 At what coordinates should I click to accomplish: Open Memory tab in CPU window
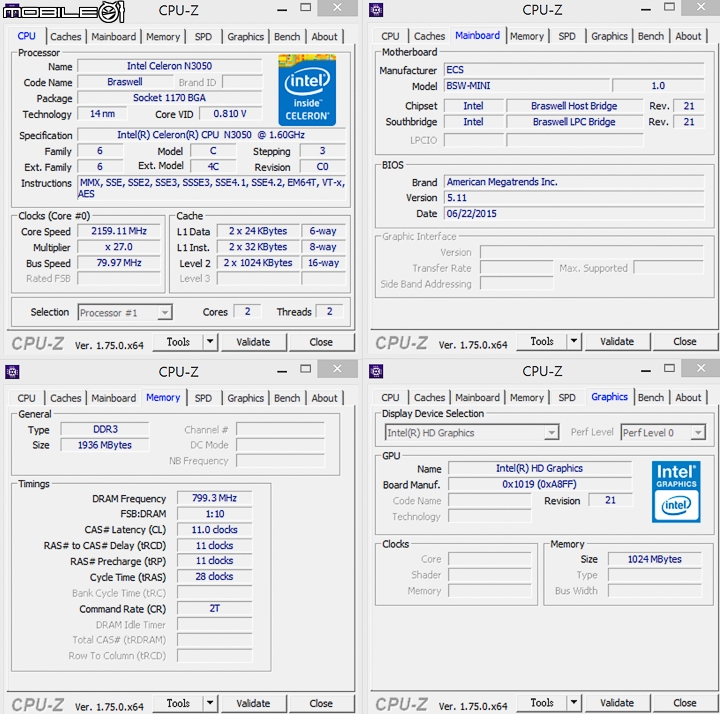tap(163, 37)
